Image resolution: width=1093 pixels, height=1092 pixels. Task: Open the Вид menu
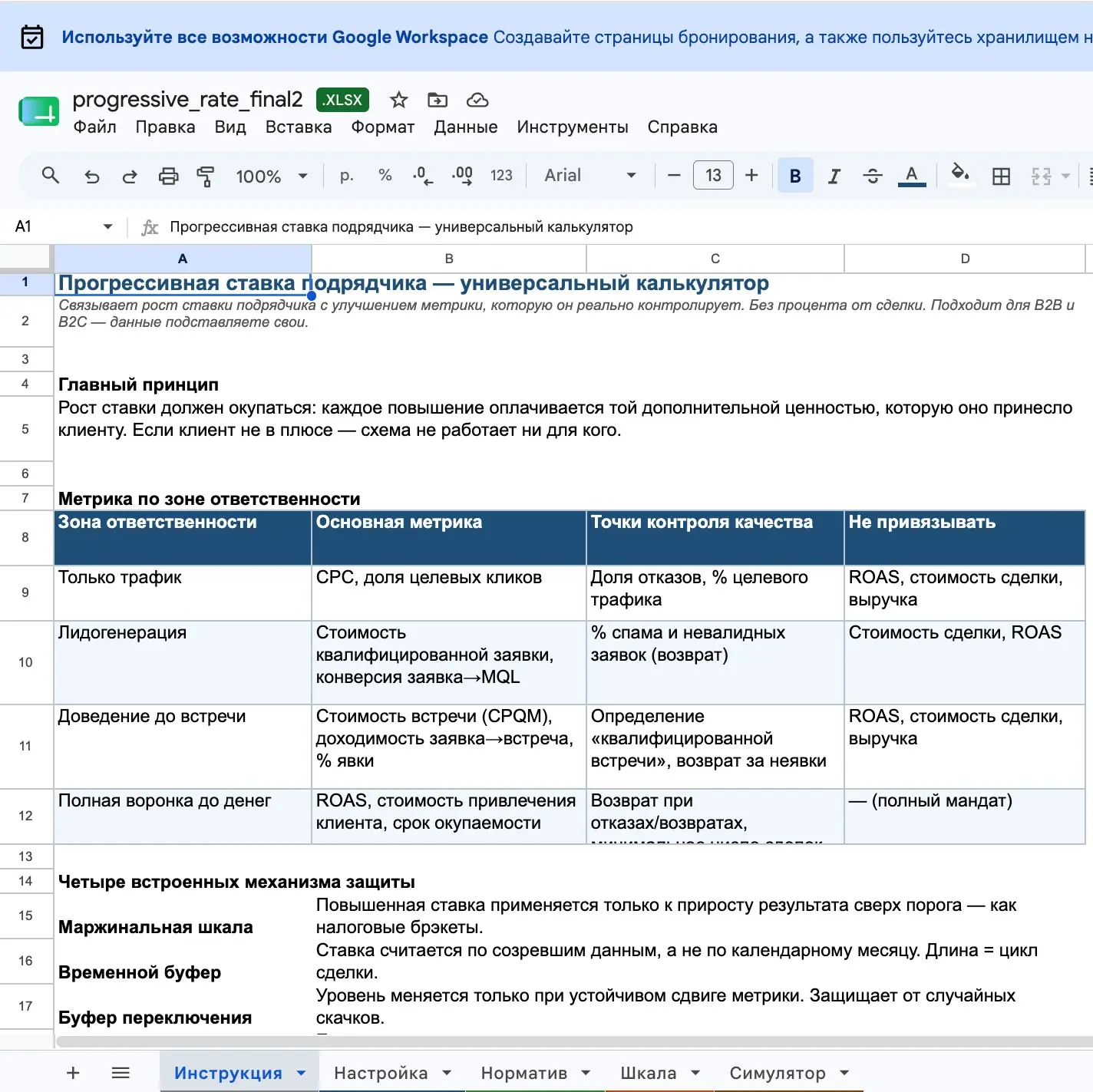click(x=230, y=127)
